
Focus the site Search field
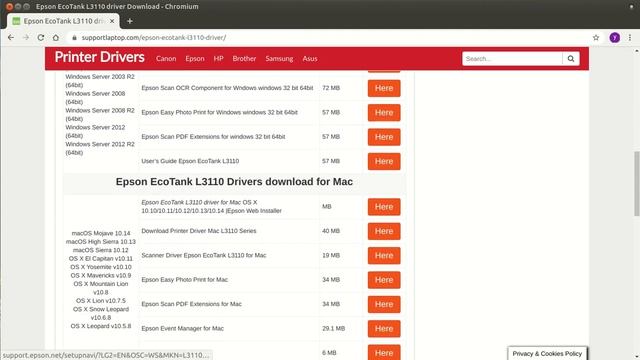(512, 59)
